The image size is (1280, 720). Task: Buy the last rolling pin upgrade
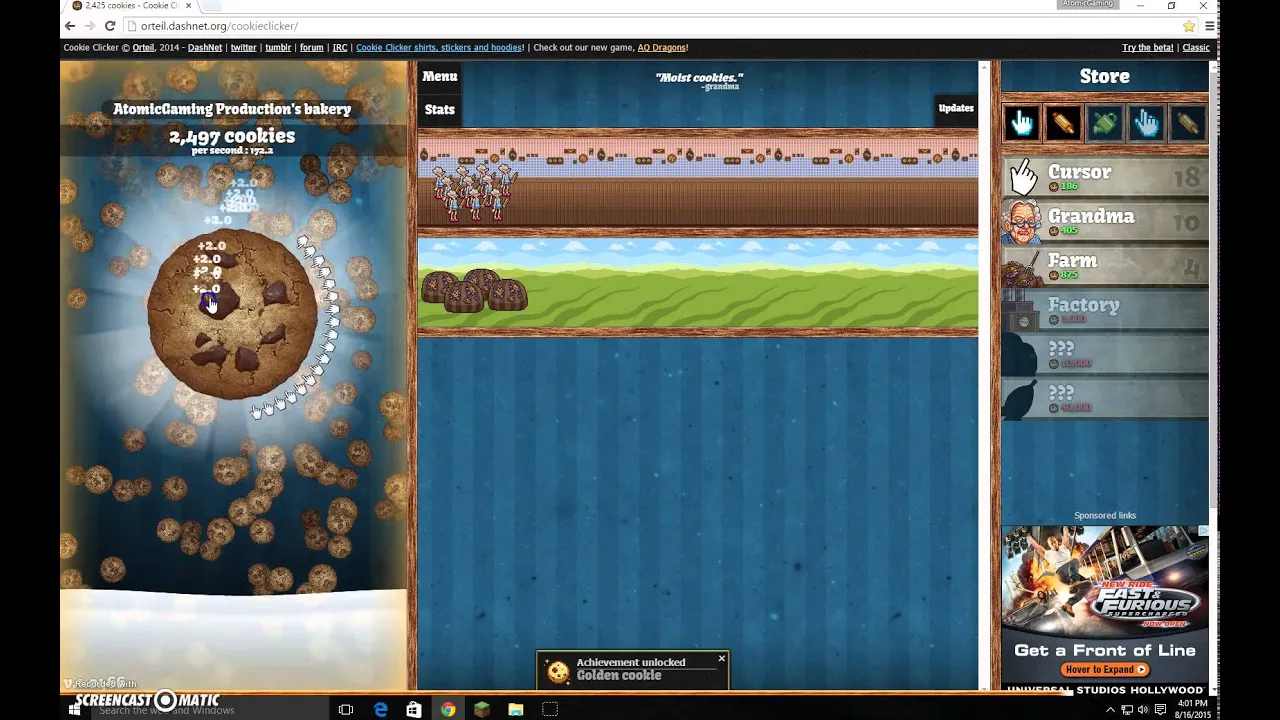(1186, 123)
